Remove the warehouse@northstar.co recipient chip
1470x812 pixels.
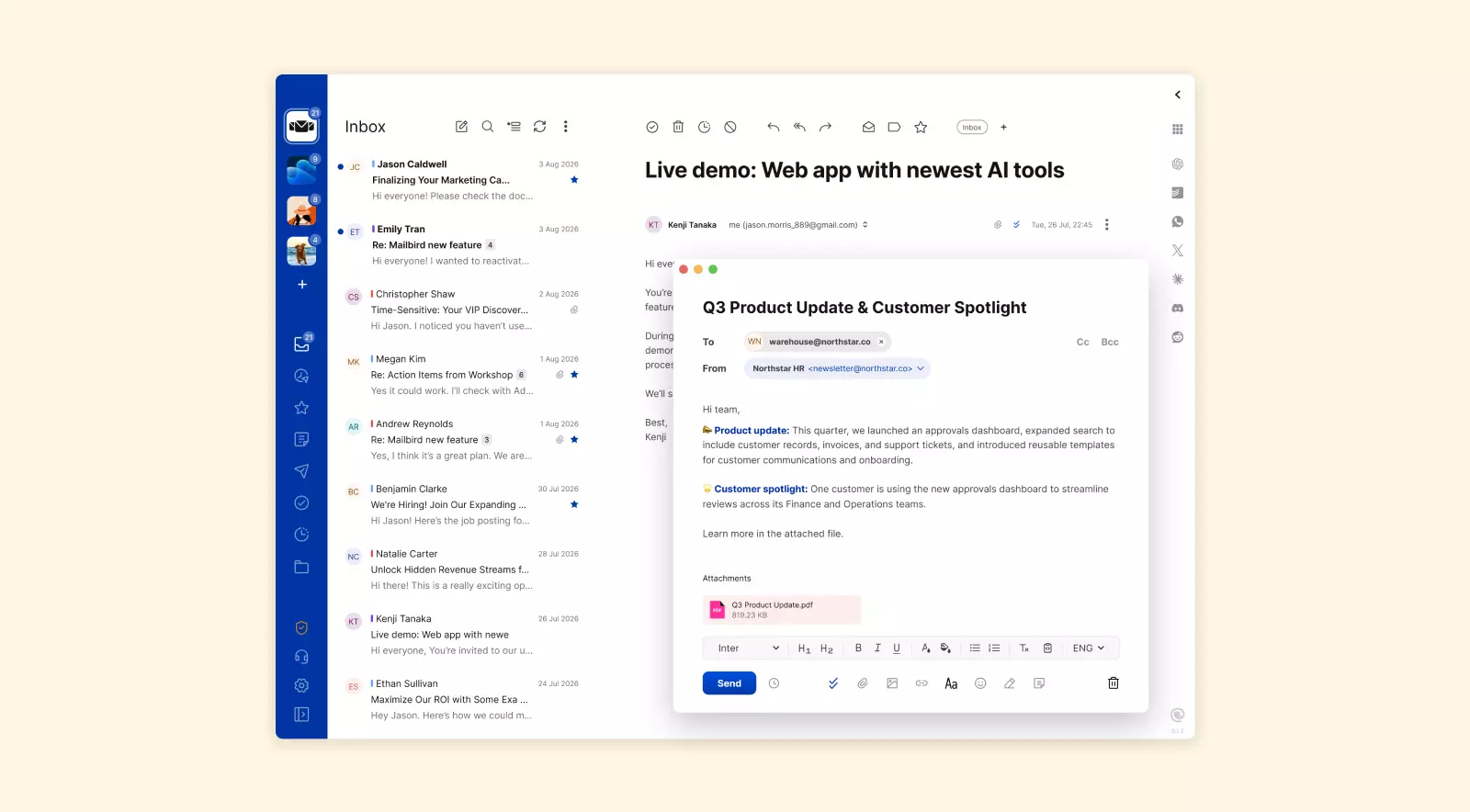881,342
